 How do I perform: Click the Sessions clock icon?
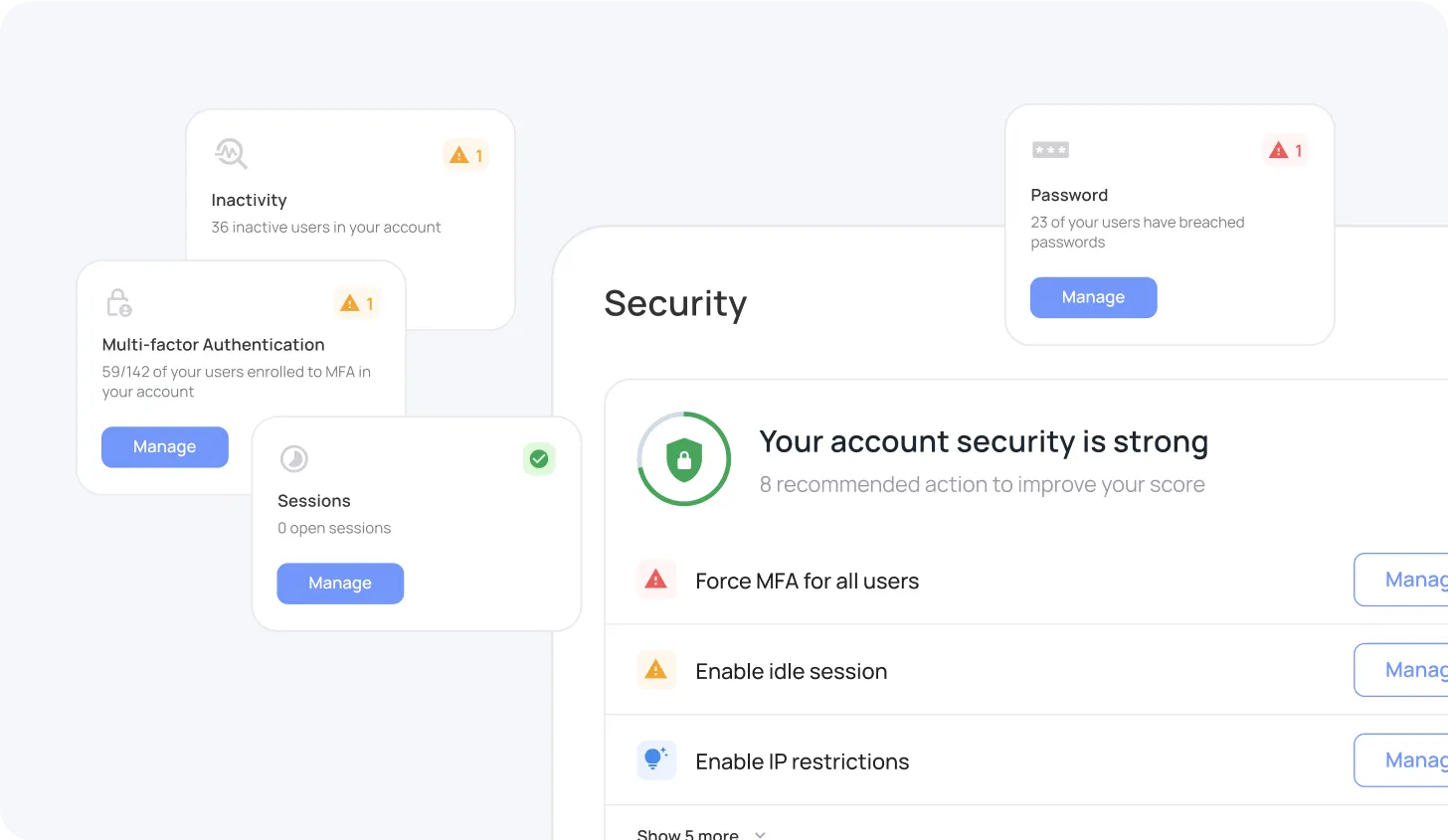pyautogui.click(x=294, y=458)
